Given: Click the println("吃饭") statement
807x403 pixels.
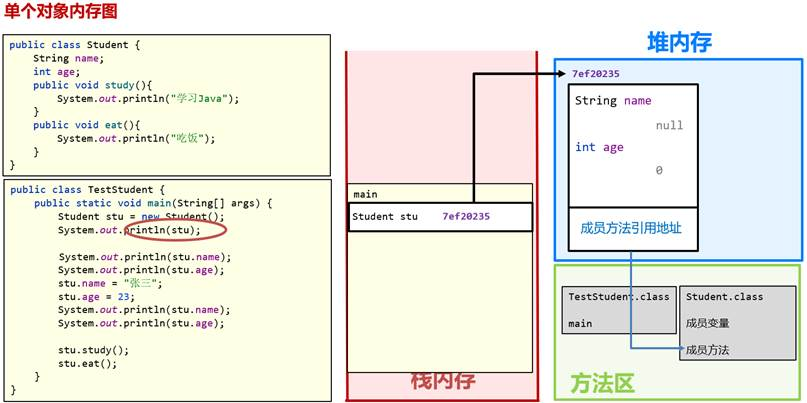Looking at the screenshot, I should click(x=136, y=138).
